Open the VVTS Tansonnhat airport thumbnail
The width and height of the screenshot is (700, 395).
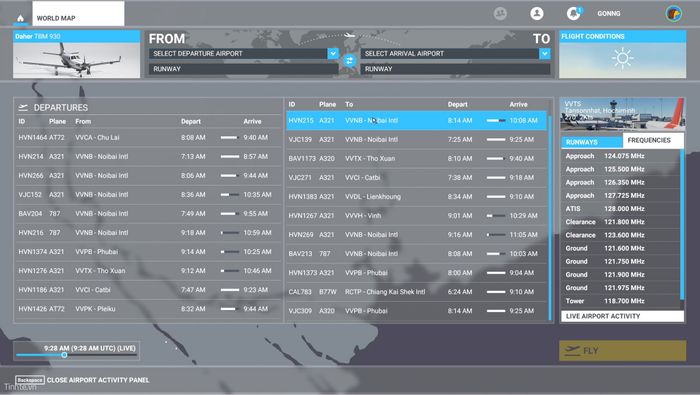(622, 114)
